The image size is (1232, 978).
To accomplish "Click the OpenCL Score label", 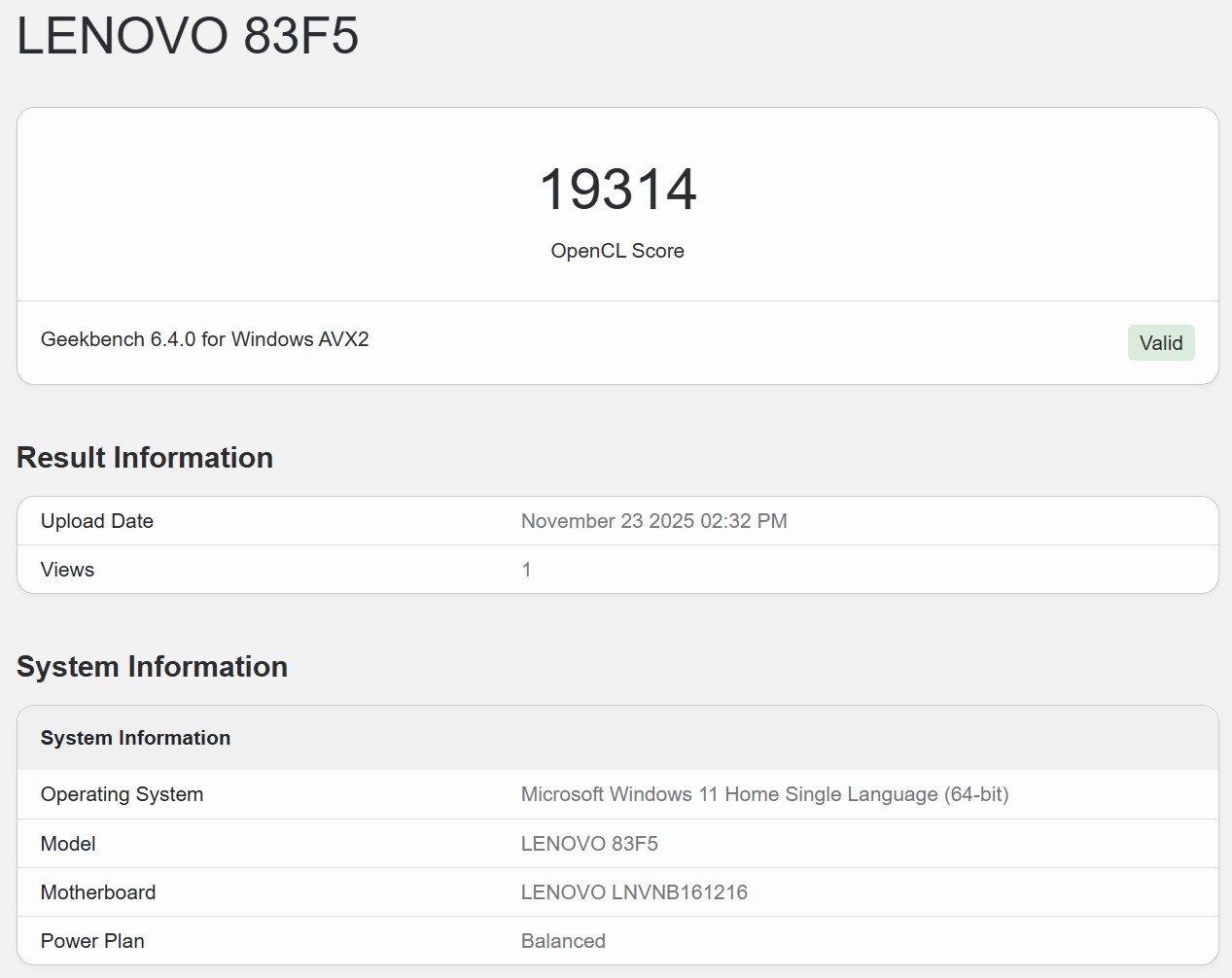I will coord(616,251).
